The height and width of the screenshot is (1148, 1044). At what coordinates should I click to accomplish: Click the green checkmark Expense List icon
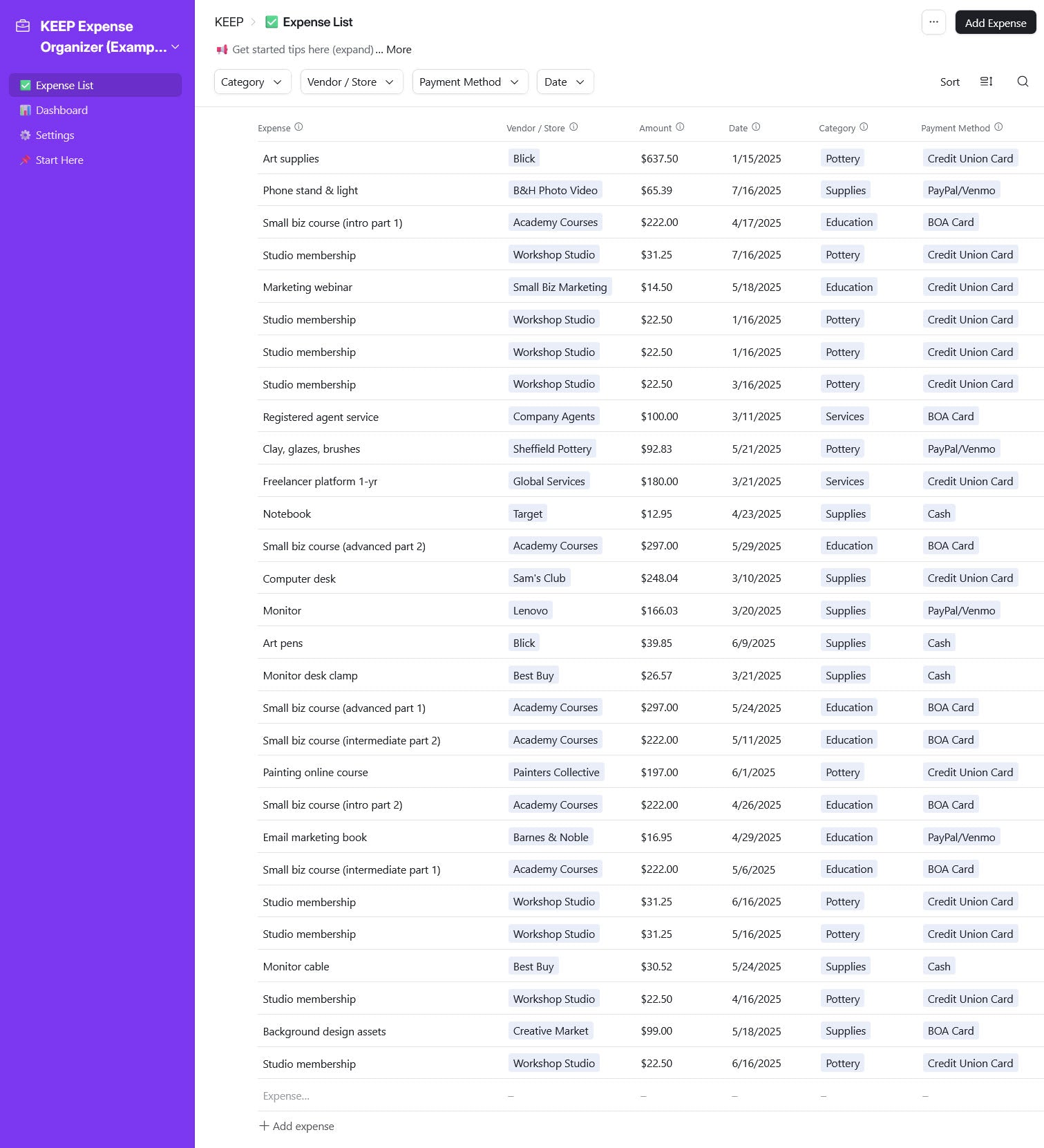pos(272,22)
